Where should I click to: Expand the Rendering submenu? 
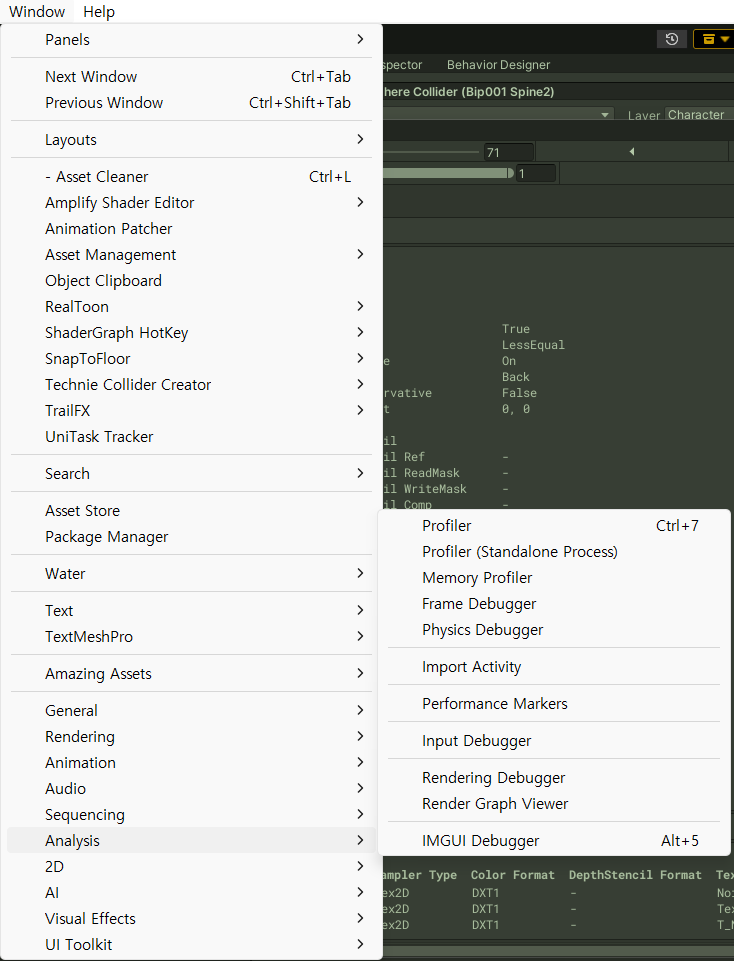pyautogui.click(x=191, y=737)
